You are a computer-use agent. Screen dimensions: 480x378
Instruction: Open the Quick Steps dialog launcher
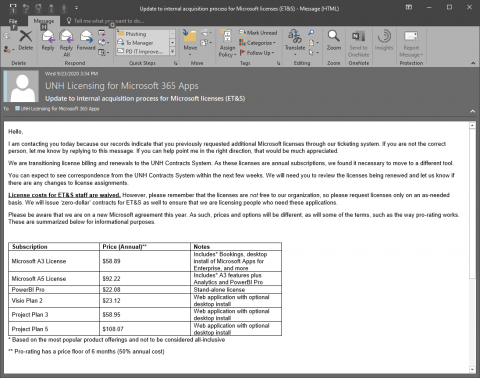(176, 63)
